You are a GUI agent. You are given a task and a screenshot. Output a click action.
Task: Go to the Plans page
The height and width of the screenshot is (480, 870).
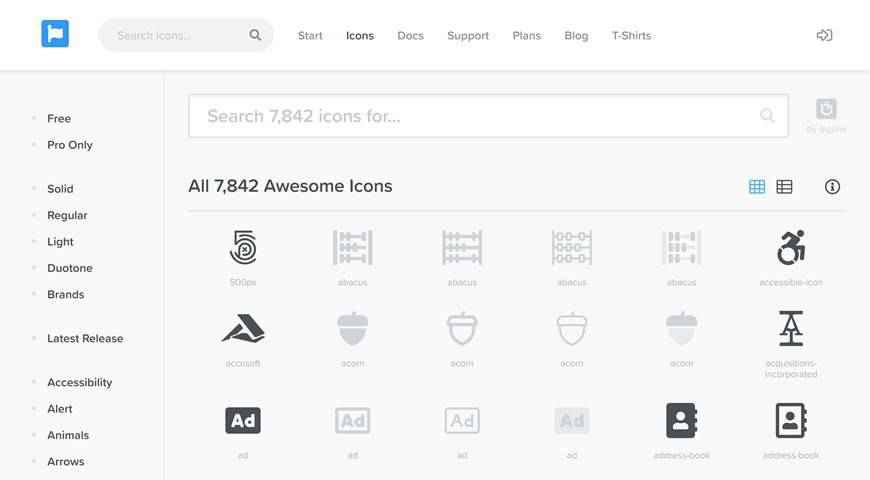pos(527,36)
